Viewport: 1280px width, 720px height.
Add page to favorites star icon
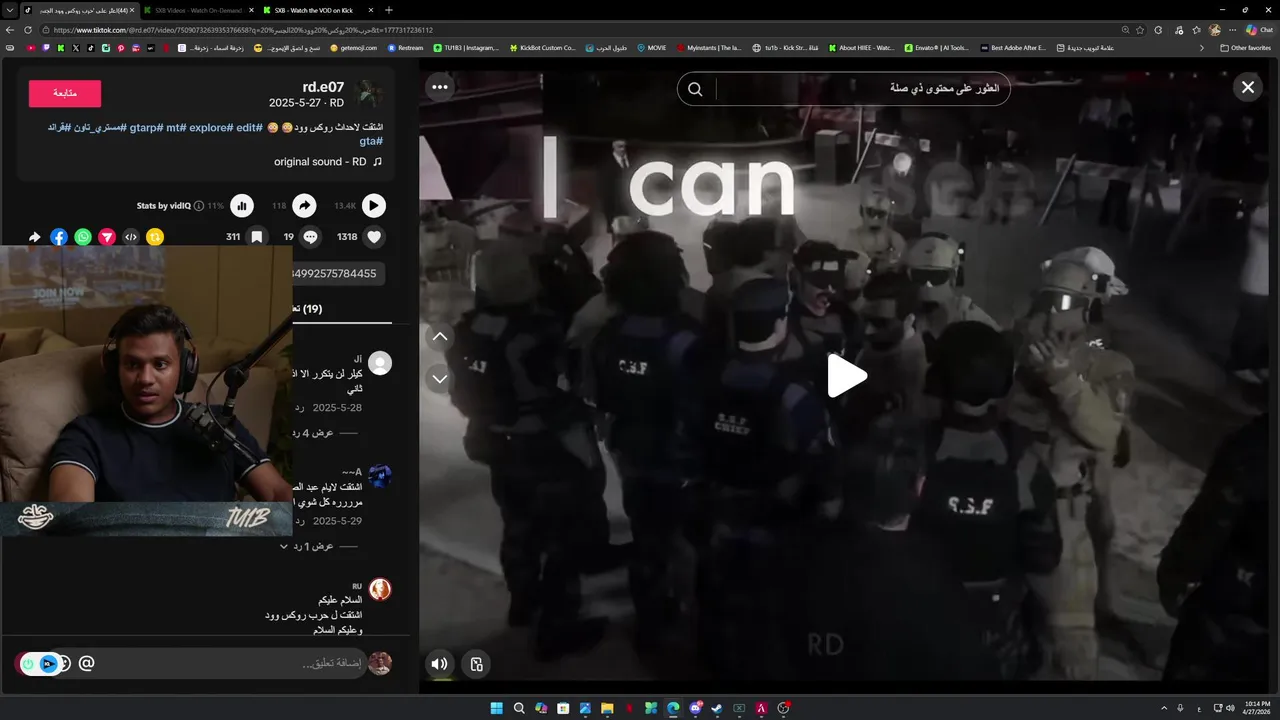pos(1140,30)
